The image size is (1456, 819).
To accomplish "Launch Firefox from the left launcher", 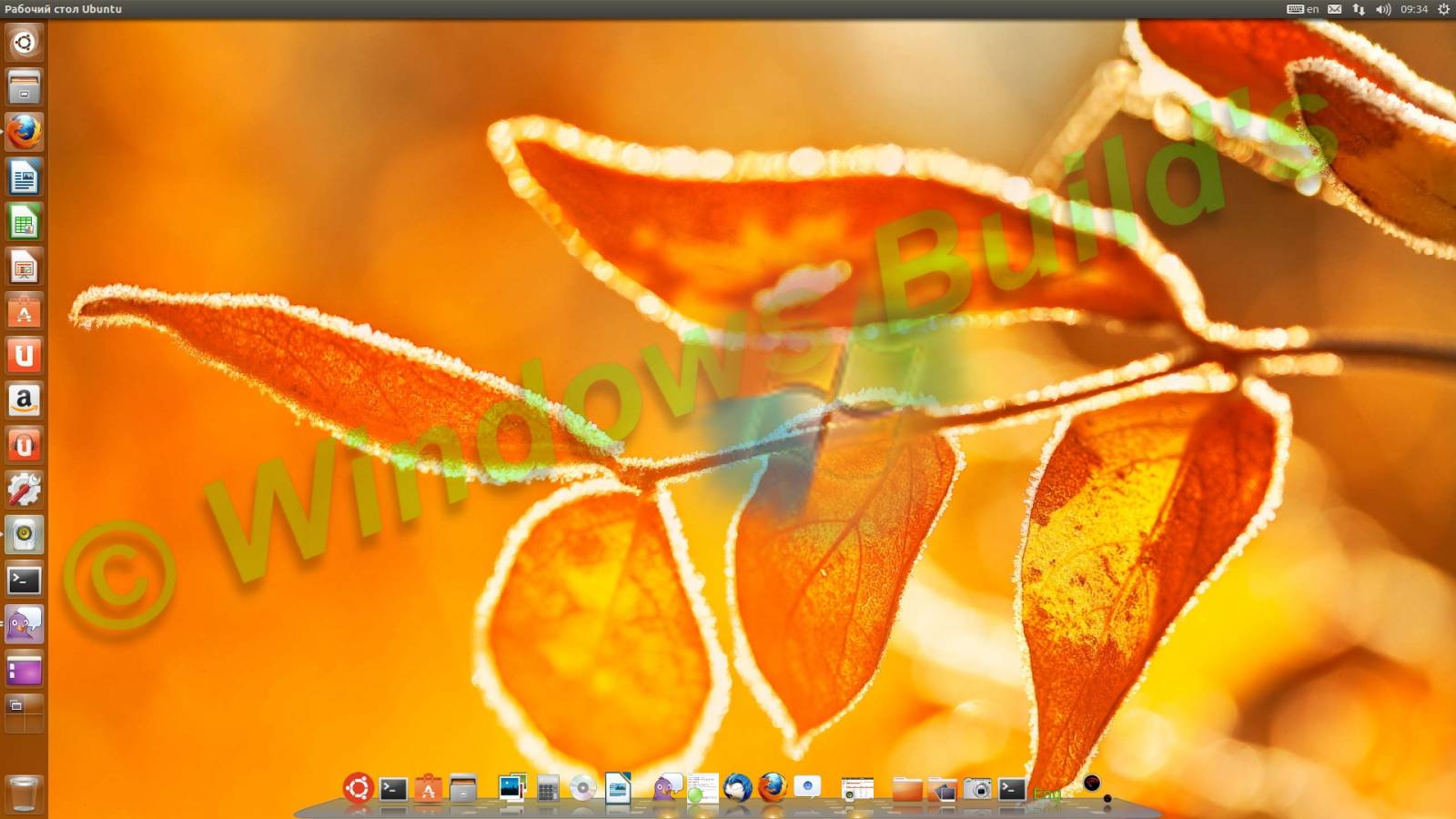I will pyautogui.click(x=24, y=132).
